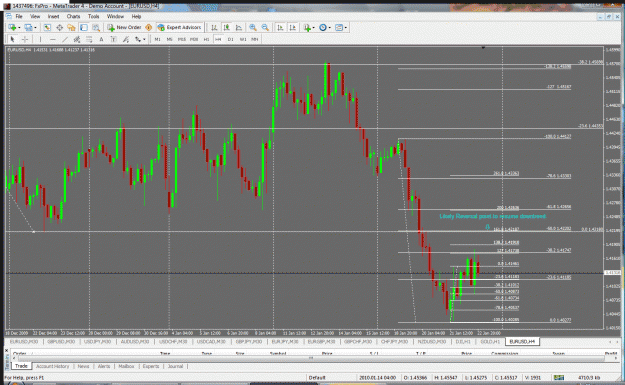Click the terminal horizontal scrollbar
Image resolution: width=625 pixels, height=385 pixels.
[311, 358]
